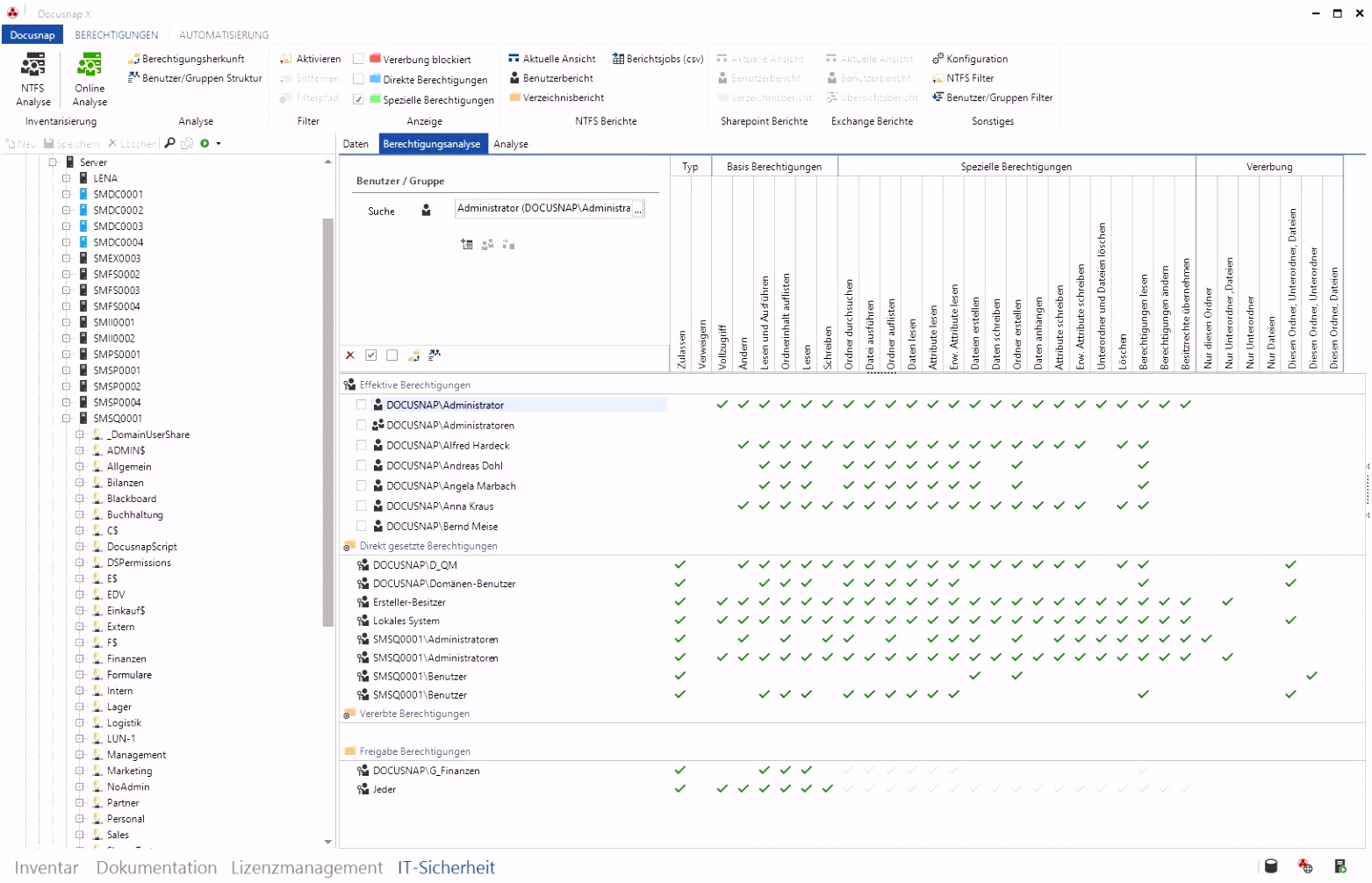Image resolution: width=1372 pixels, height=883 pixels.
Task: Open Benutzer/Gruppen Struktur view
Action: click(x=195, y=78)
